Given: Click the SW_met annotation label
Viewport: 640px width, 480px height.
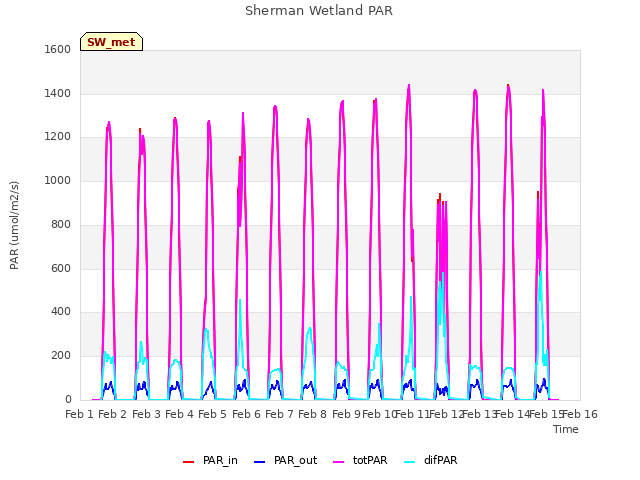Looking at the screenshot, I should 111,42.
